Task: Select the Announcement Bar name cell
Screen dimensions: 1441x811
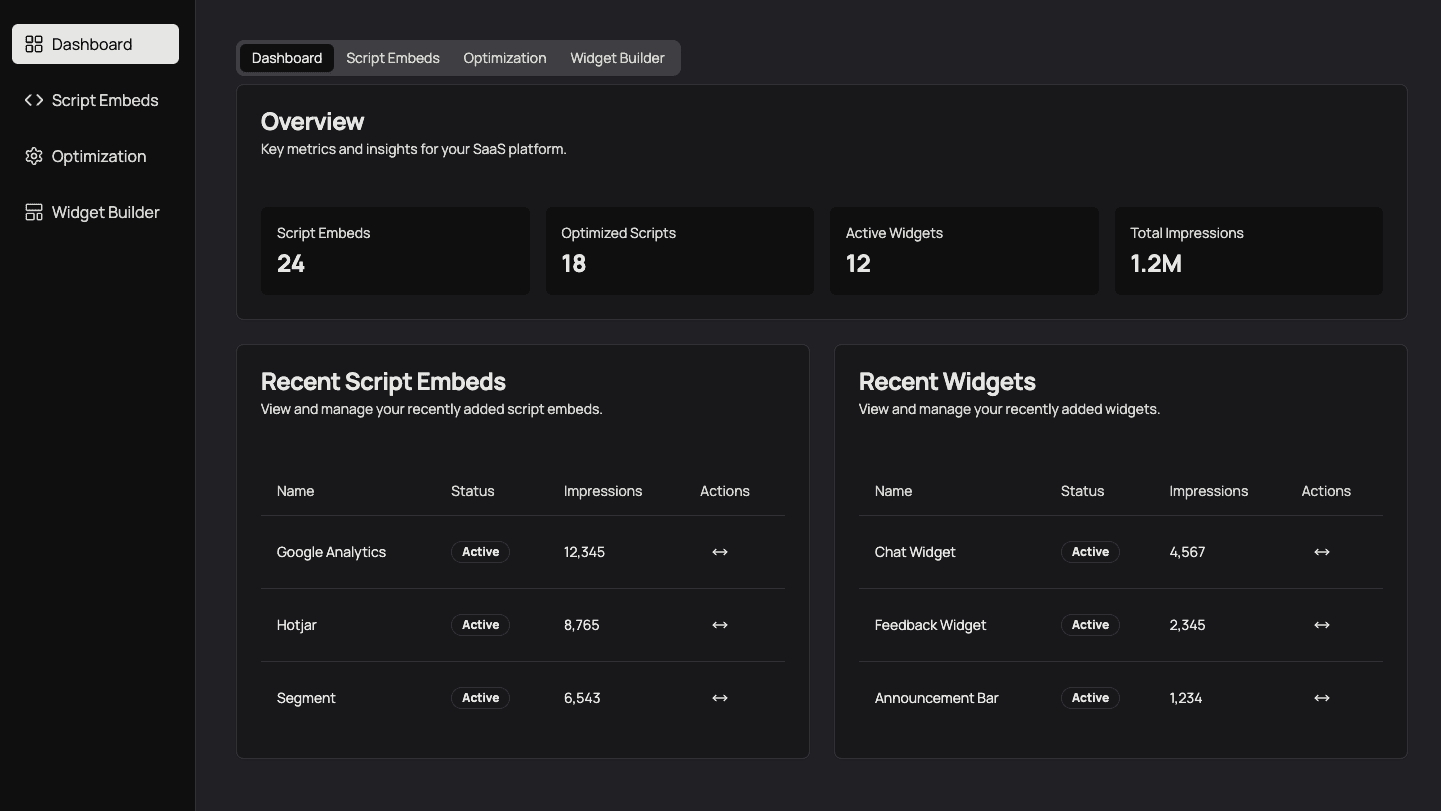Action: coord(937,698)
